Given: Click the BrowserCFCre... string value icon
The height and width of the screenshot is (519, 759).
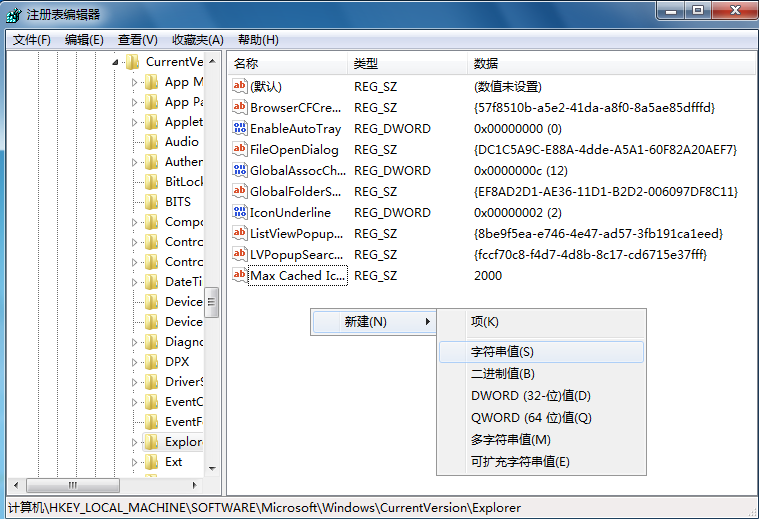Looking at the screenshot, I should click(x=239, y=107).
